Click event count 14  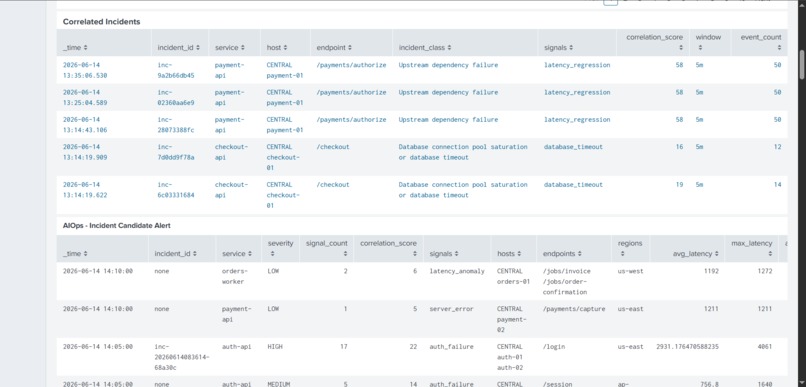[777, 185]
